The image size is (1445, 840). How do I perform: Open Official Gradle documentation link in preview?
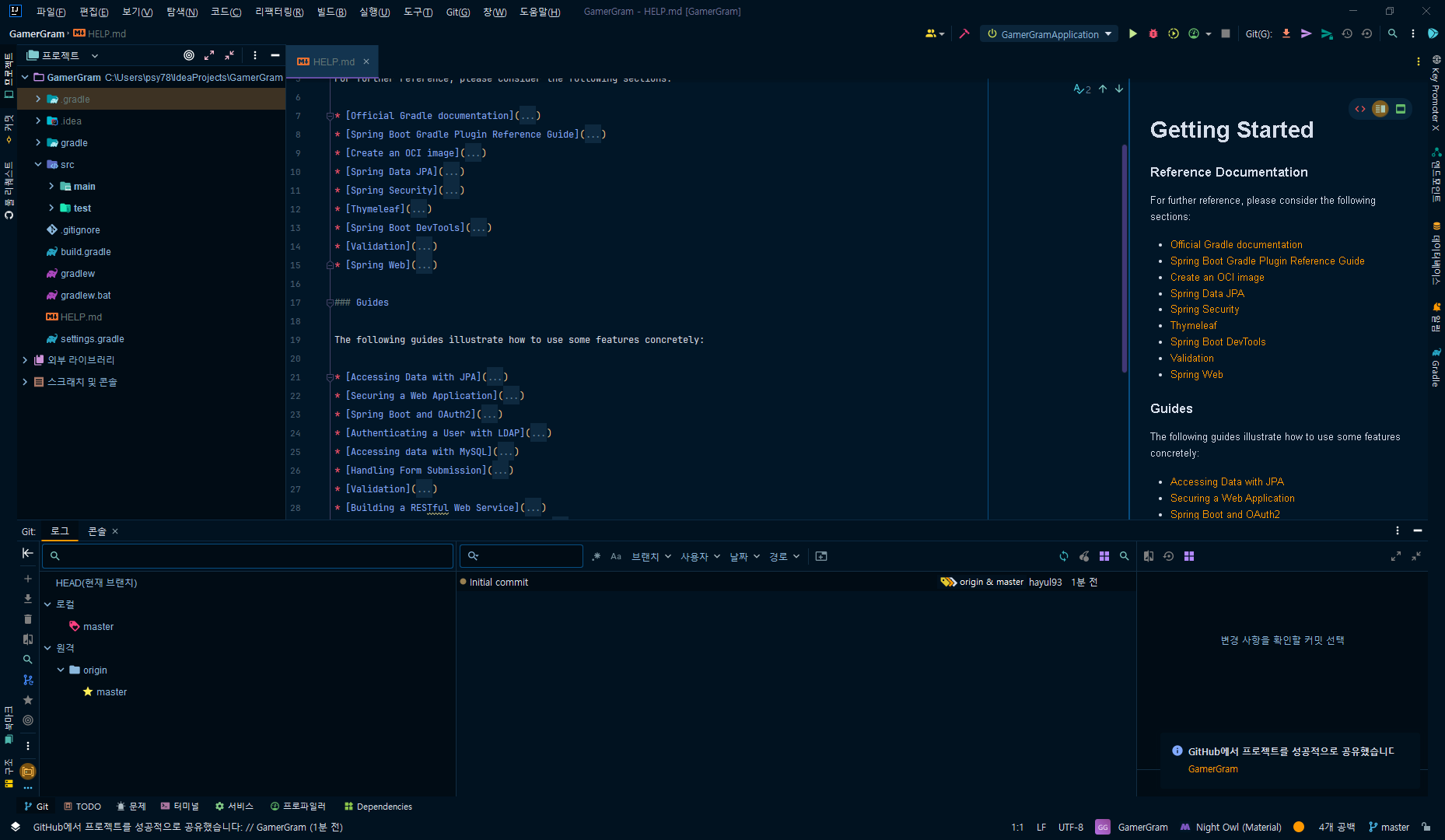pos(1236,244)
